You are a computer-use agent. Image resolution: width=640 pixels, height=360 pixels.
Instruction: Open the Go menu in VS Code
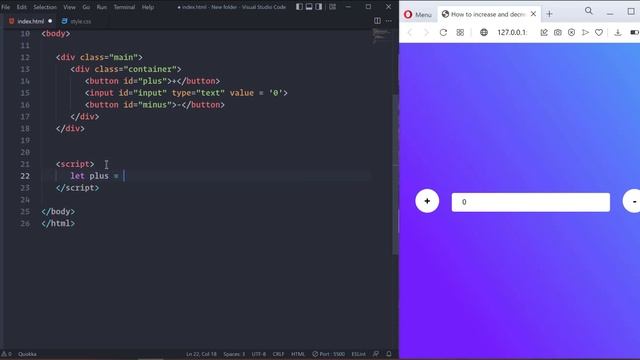point(86,7)
